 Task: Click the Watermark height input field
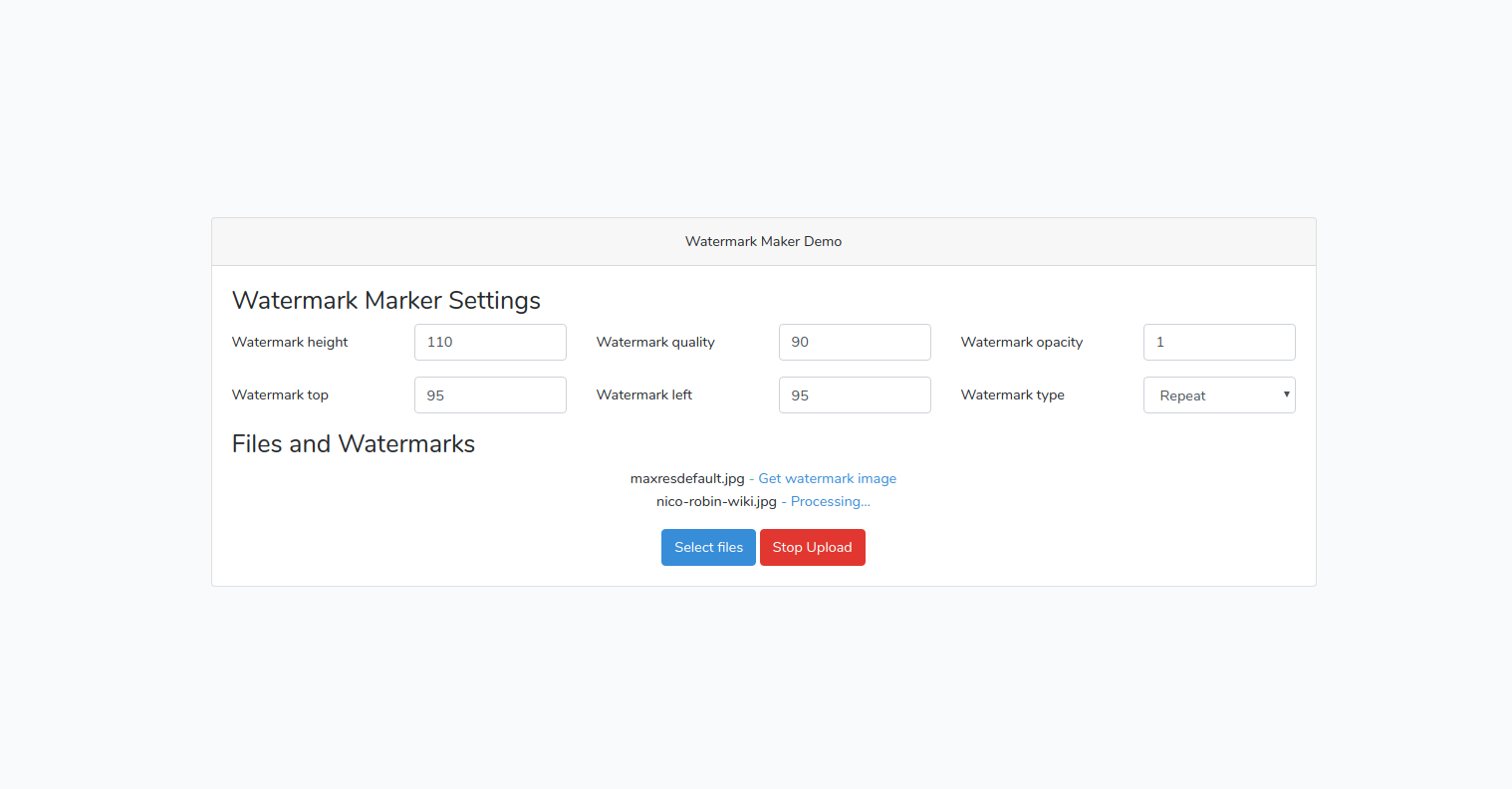490,342
